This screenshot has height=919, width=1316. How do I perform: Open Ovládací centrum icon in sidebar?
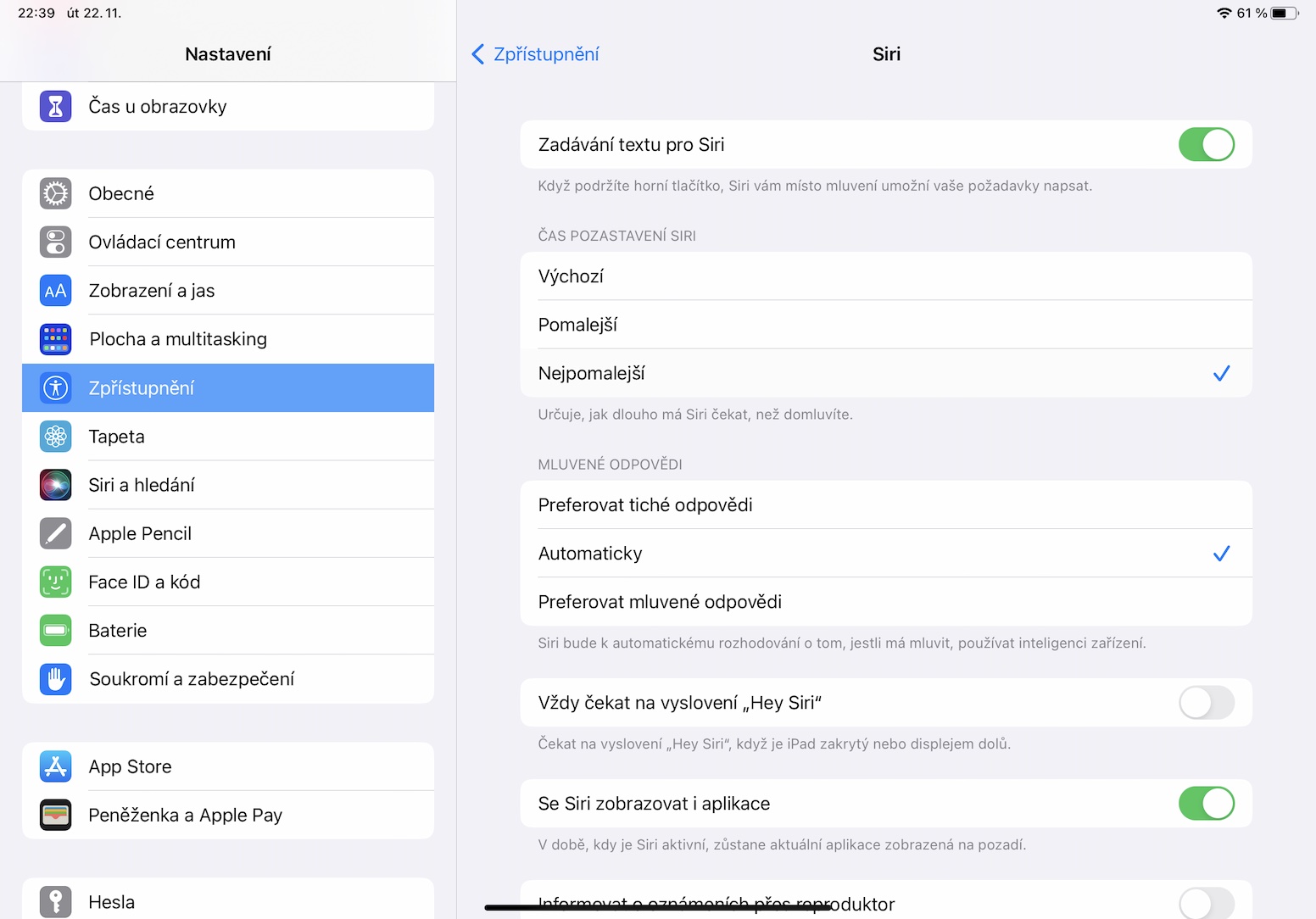pos(55,242)
